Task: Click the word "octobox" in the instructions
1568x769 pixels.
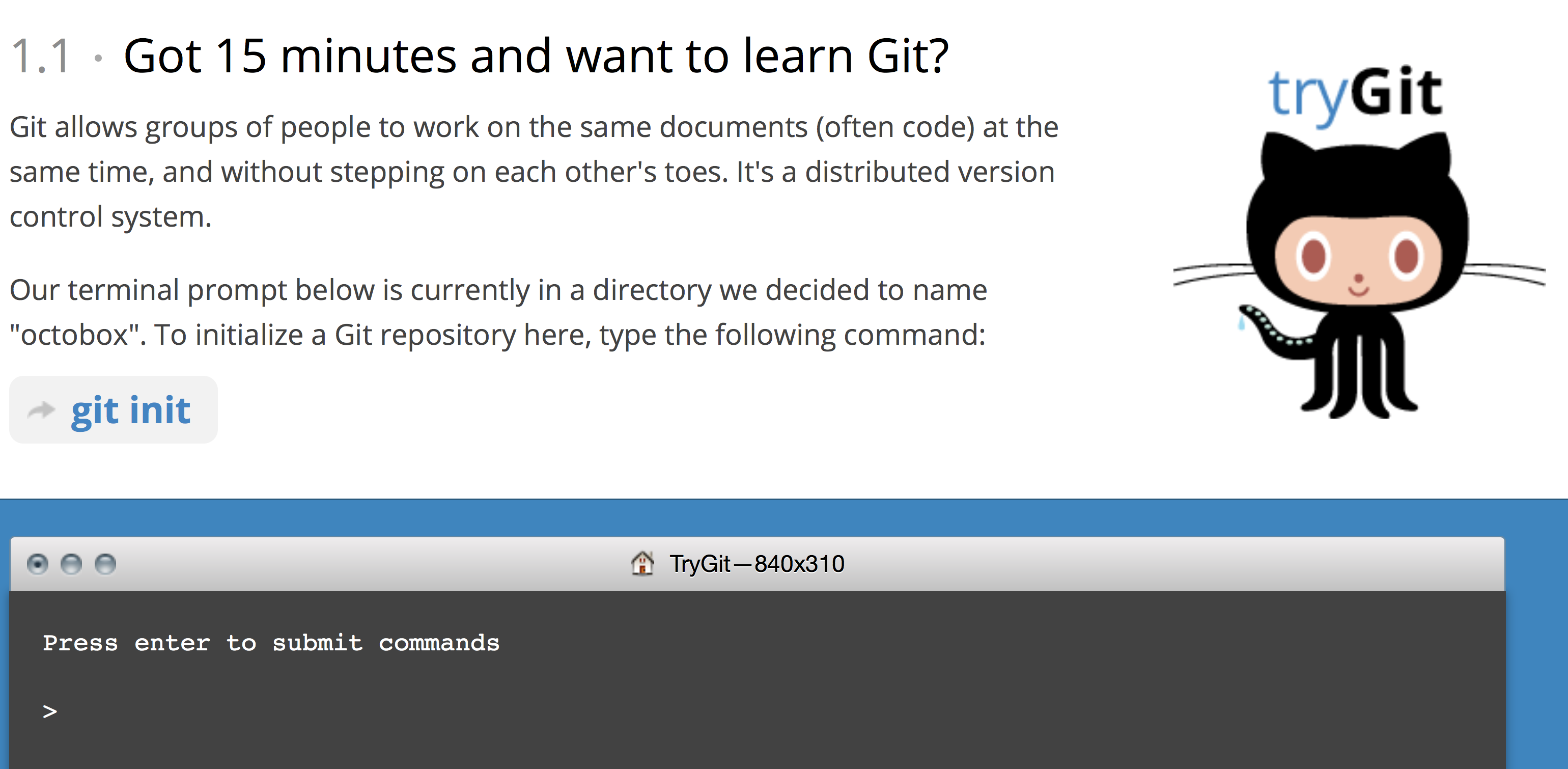Action: pyautogui.click(x=74, y=335)
